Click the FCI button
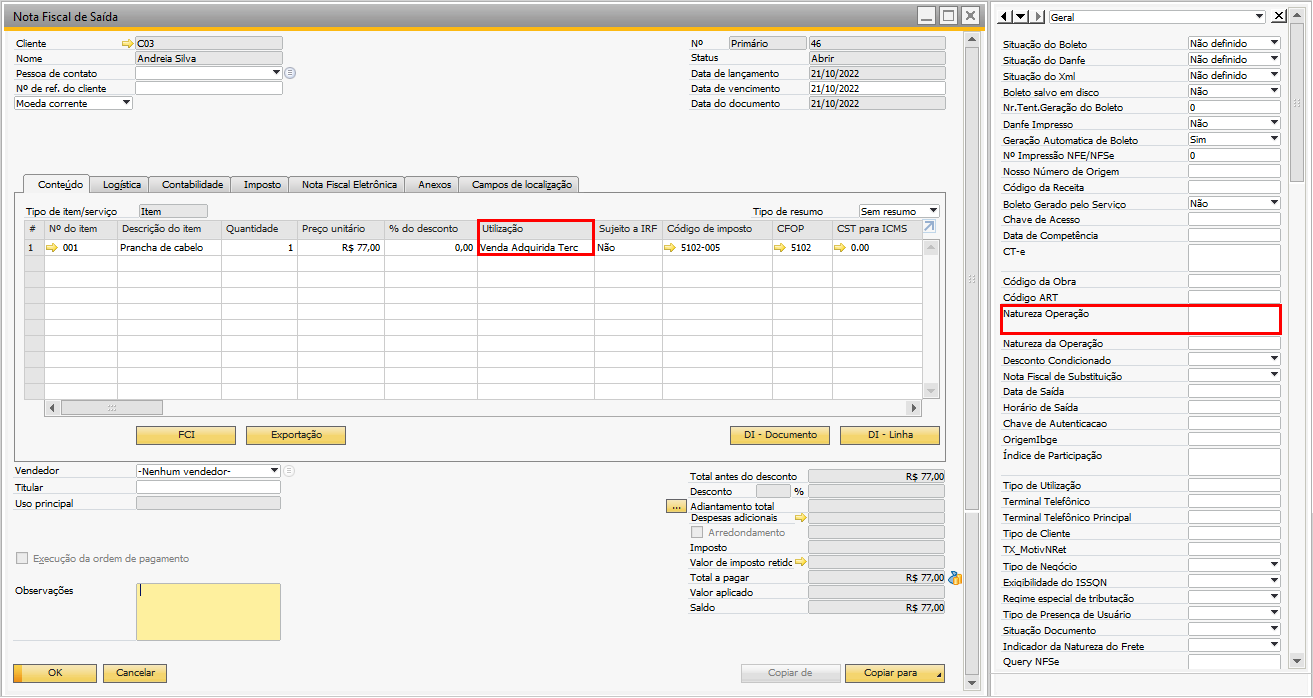This screenshot has width=1313, height=698. point(186,435)
